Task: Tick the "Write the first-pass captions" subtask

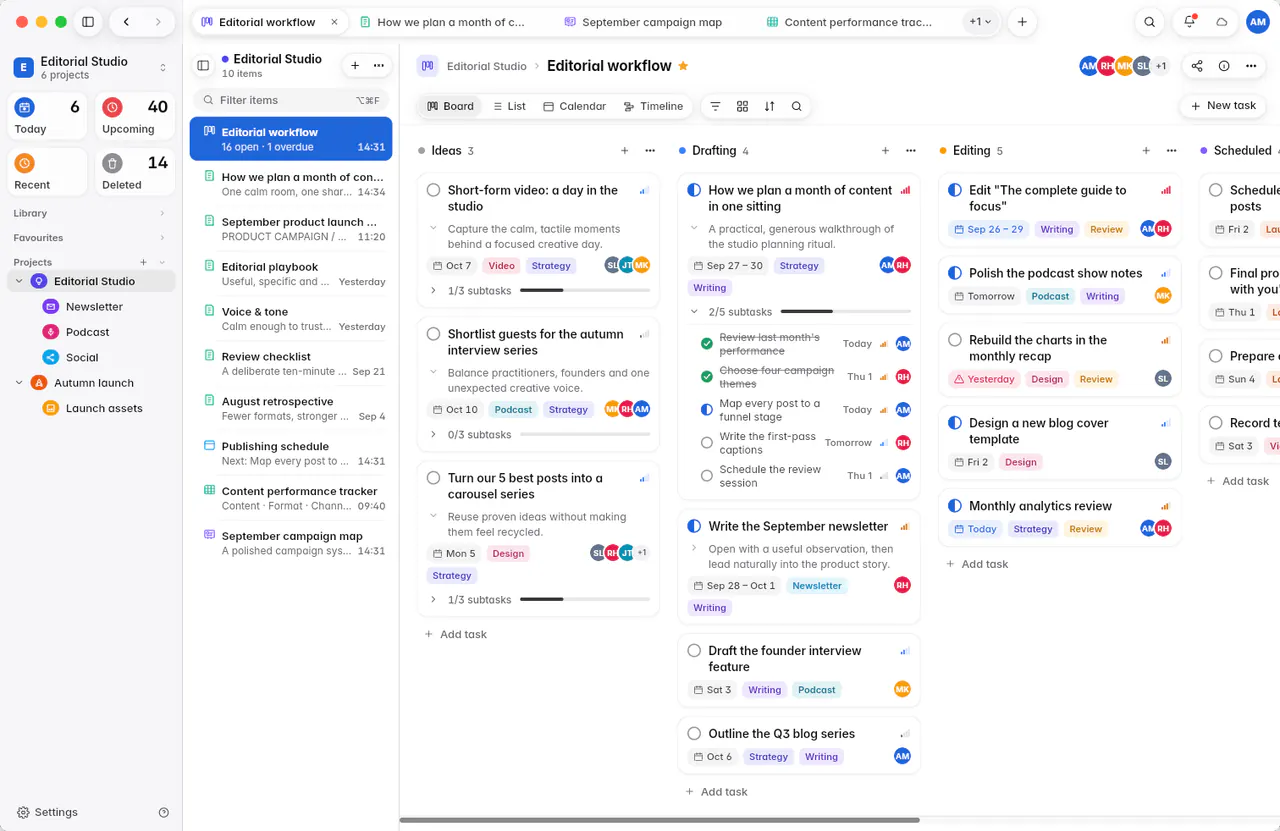Action: click(707, 443)
